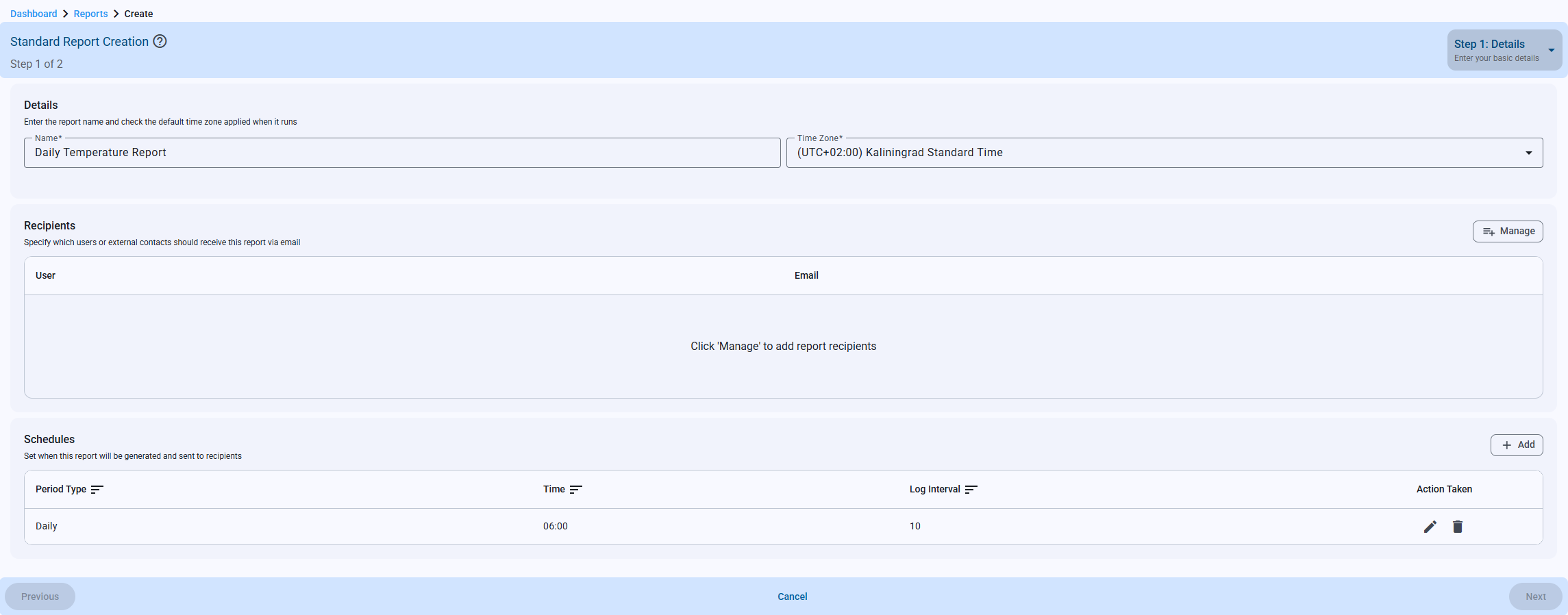Click the Create breadcrumb item
Screen dimensions: 1568x615
tap(138, 14)
